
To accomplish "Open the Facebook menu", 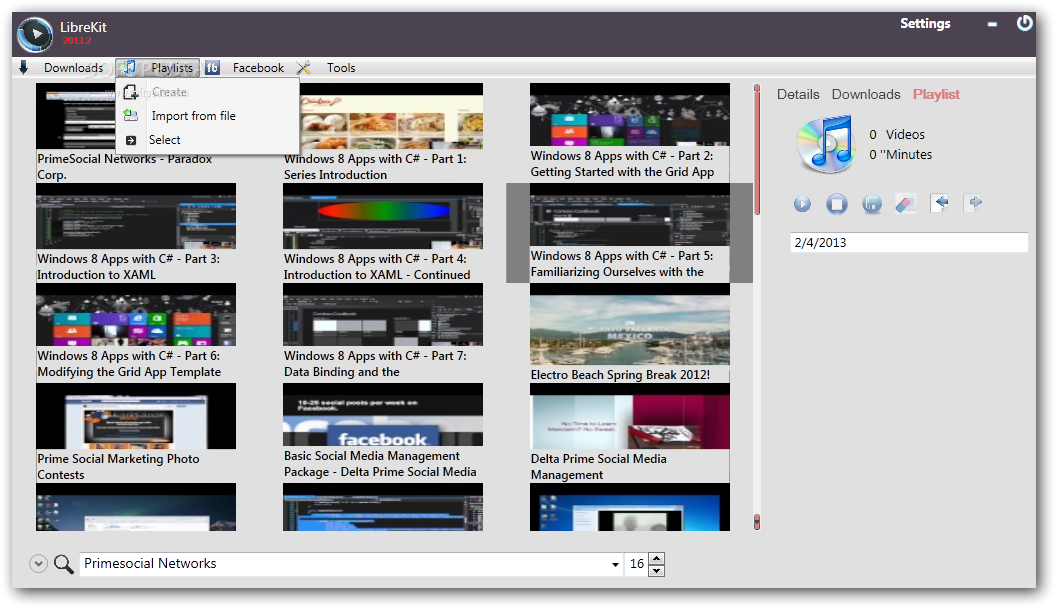I will coord(258,67).
